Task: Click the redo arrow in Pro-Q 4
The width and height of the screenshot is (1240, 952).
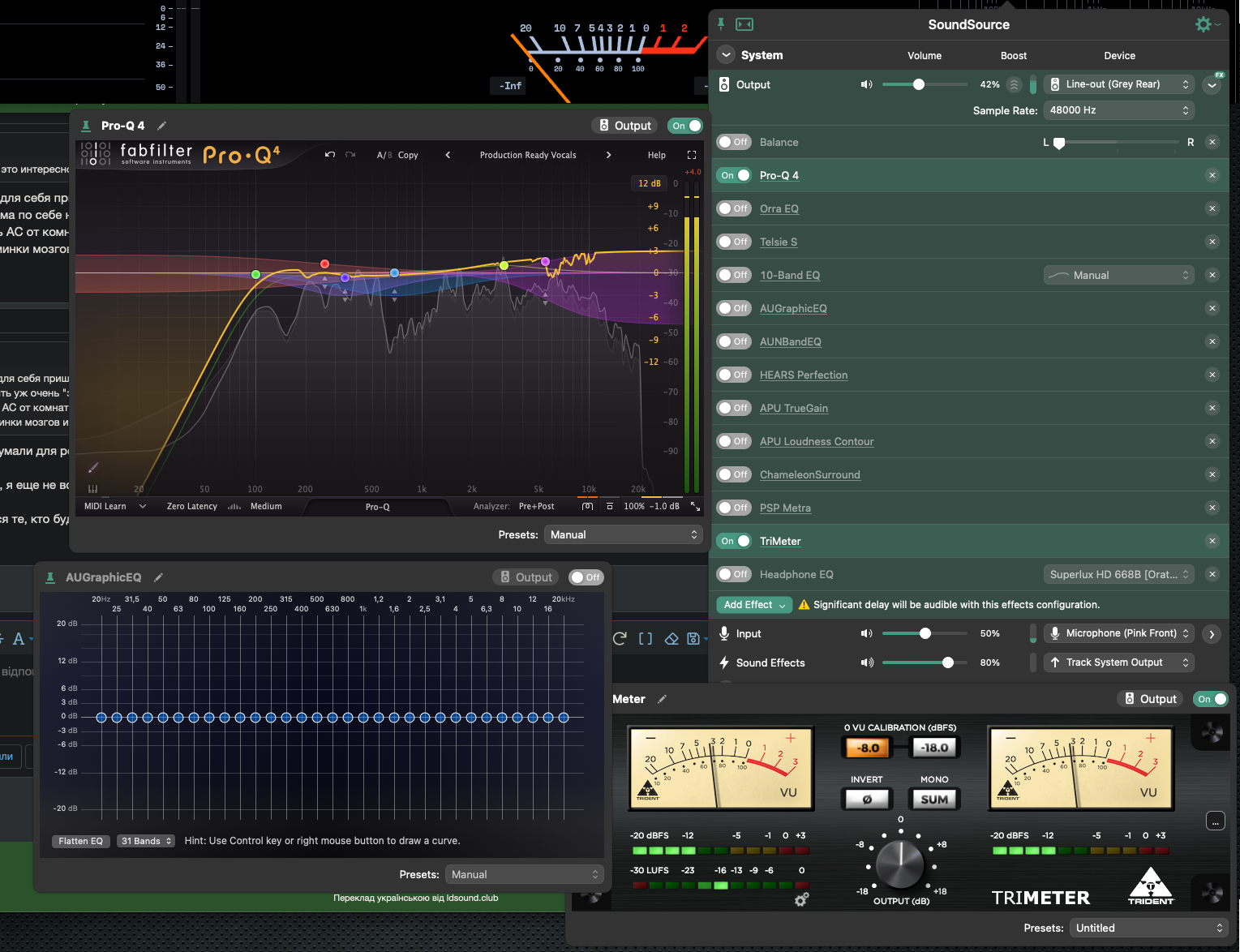Action: (350, 155)
